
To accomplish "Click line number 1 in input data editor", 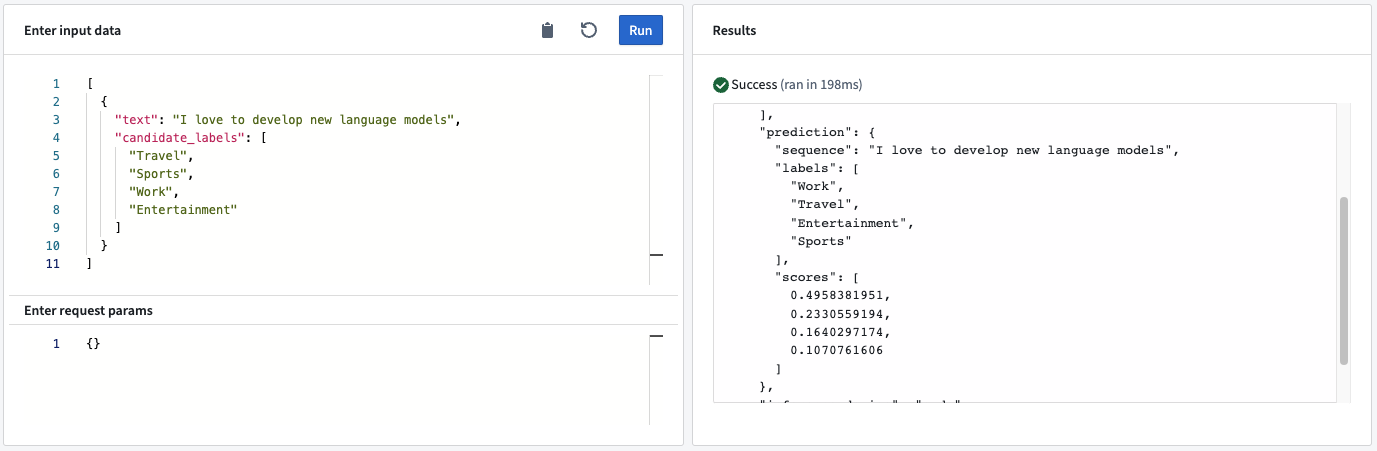I will click(x=57, y=84).
